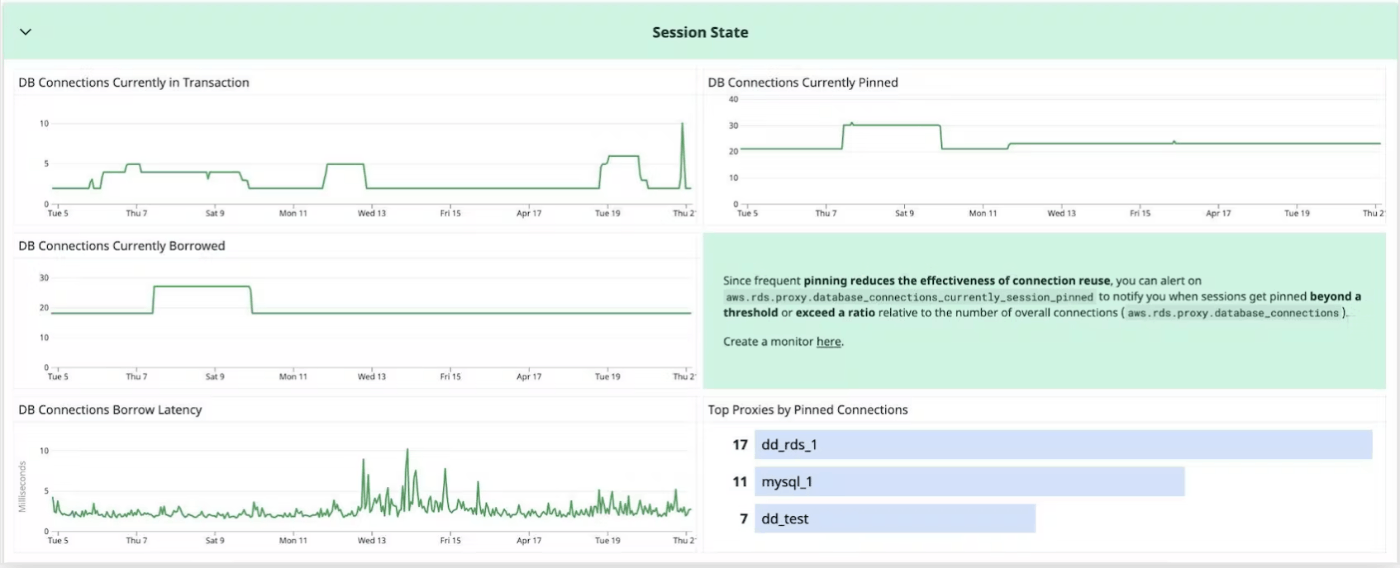This screenshot has height=568, width=1400.
Task: Select the dd_rds_1 proxy bar
Action: pyautogui.click(x=1063, y=445)
